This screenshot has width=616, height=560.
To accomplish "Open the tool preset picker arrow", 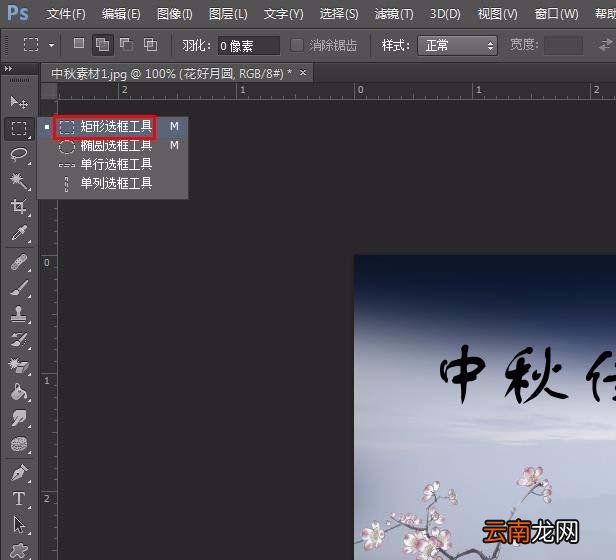I will 51,45.
